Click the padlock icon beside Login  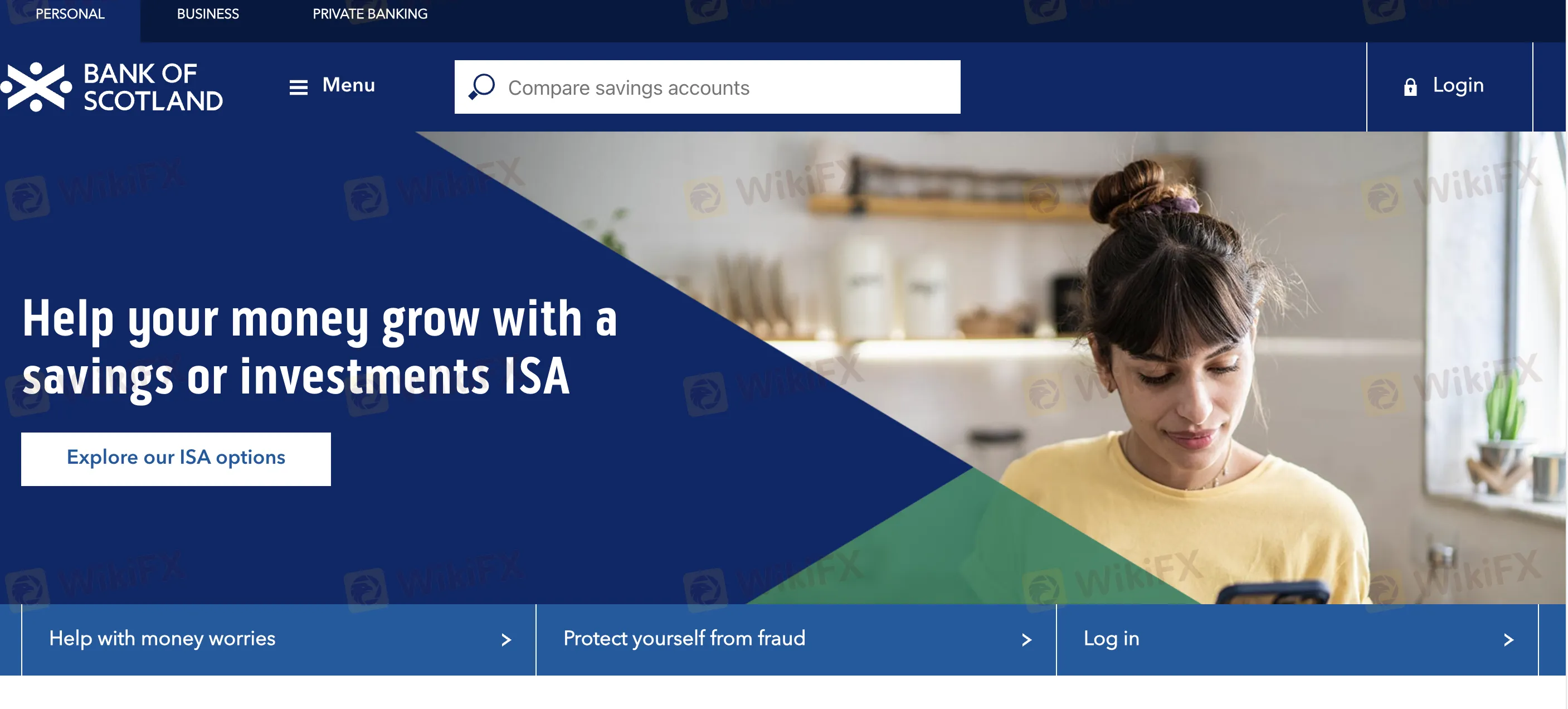1410,87
